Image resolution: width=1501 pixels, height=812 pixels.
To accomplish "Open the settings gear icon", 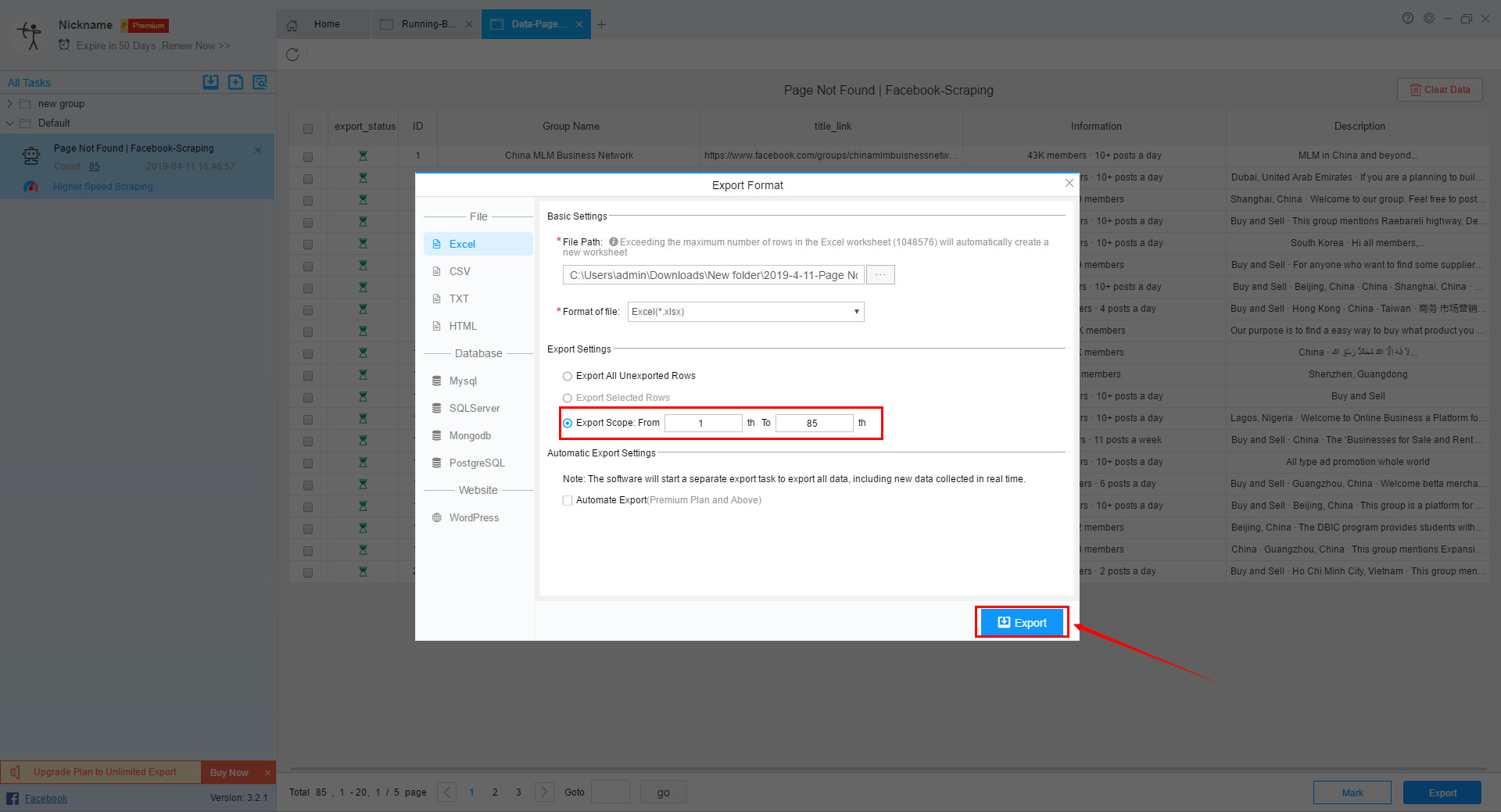I will click(x=1429, y=18).
